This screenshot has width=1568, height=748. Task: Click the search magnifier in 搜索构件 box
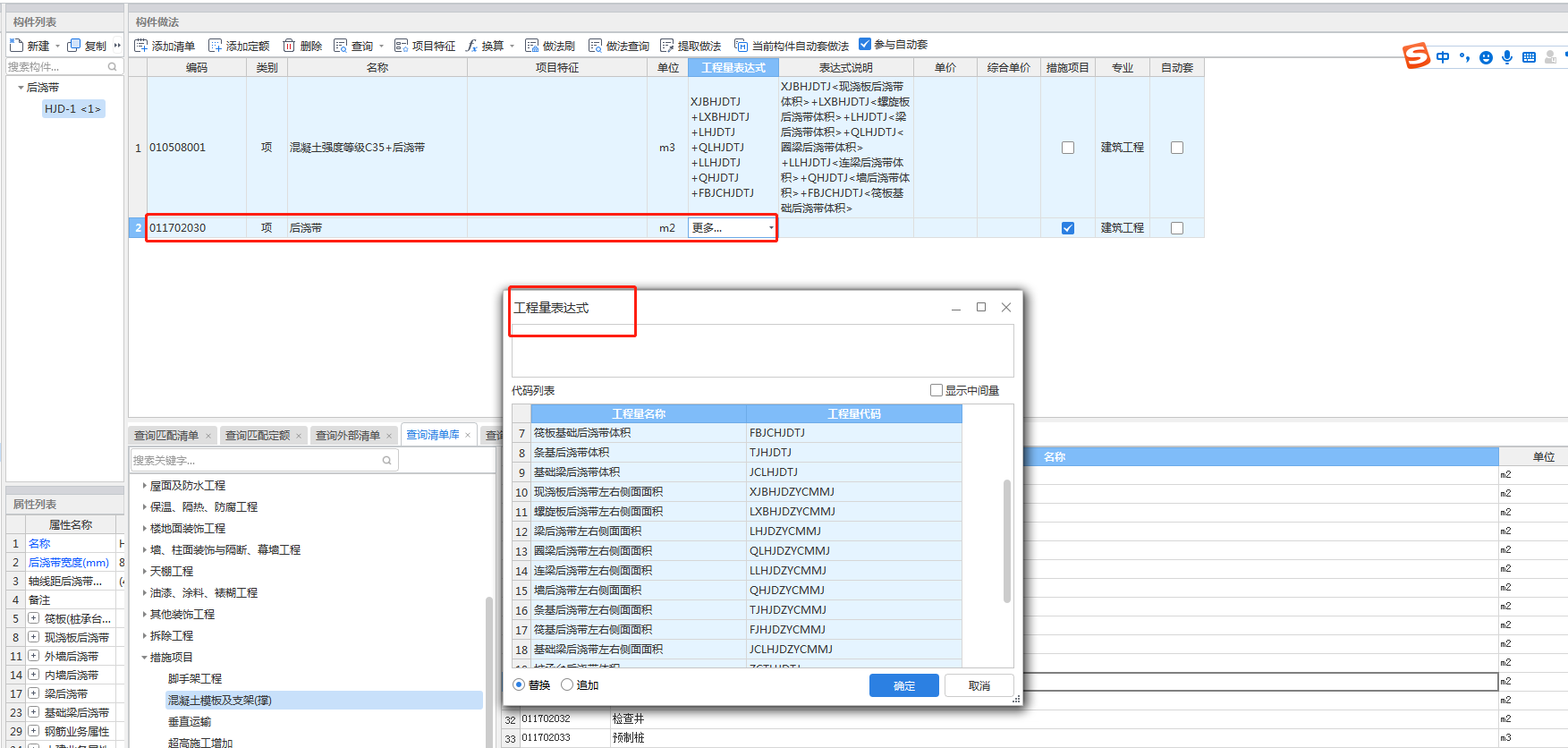pyautogui.click(x=113, y=66)
